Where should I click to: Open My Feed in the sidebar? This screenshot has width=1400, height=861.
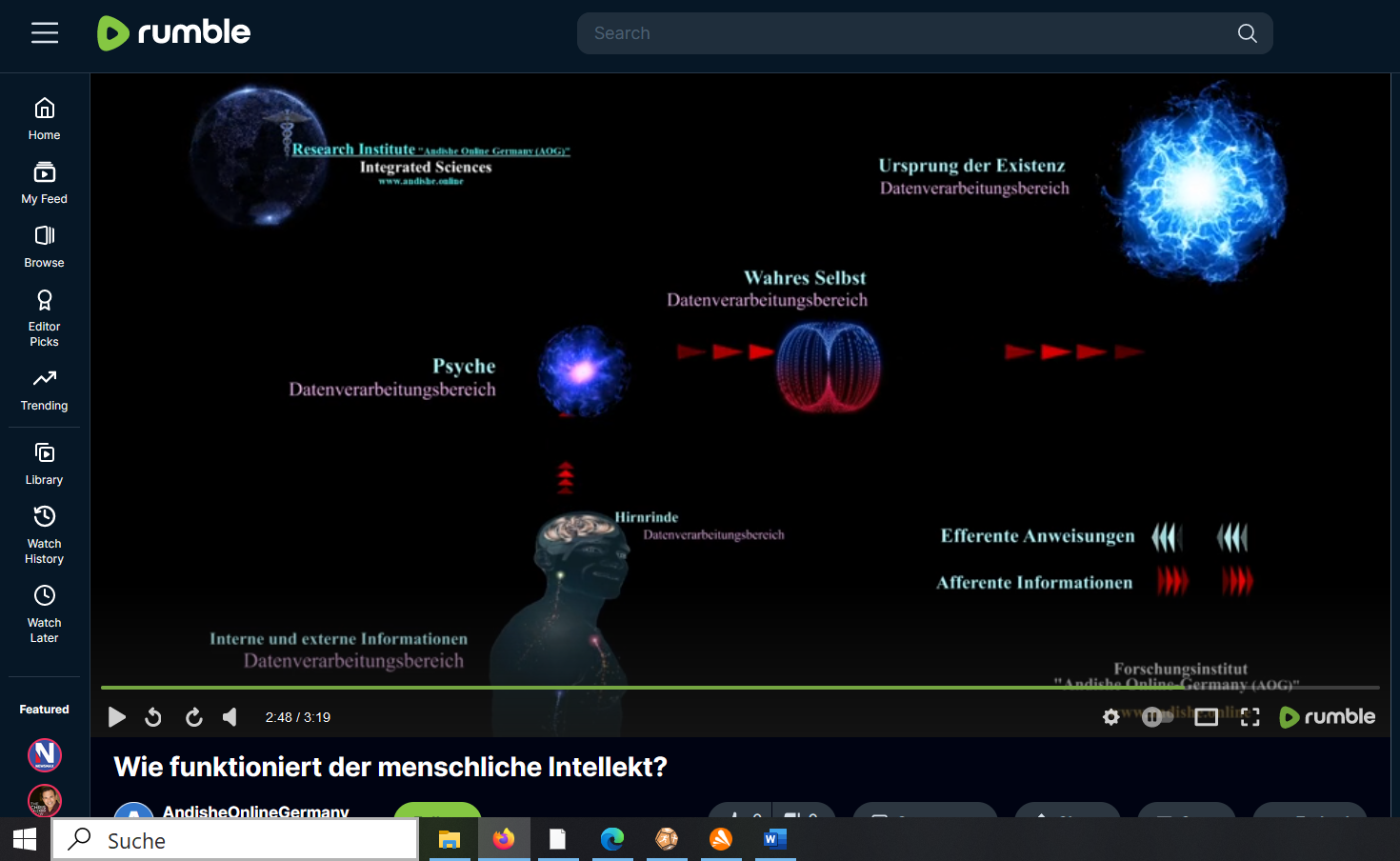pos(44,183)
